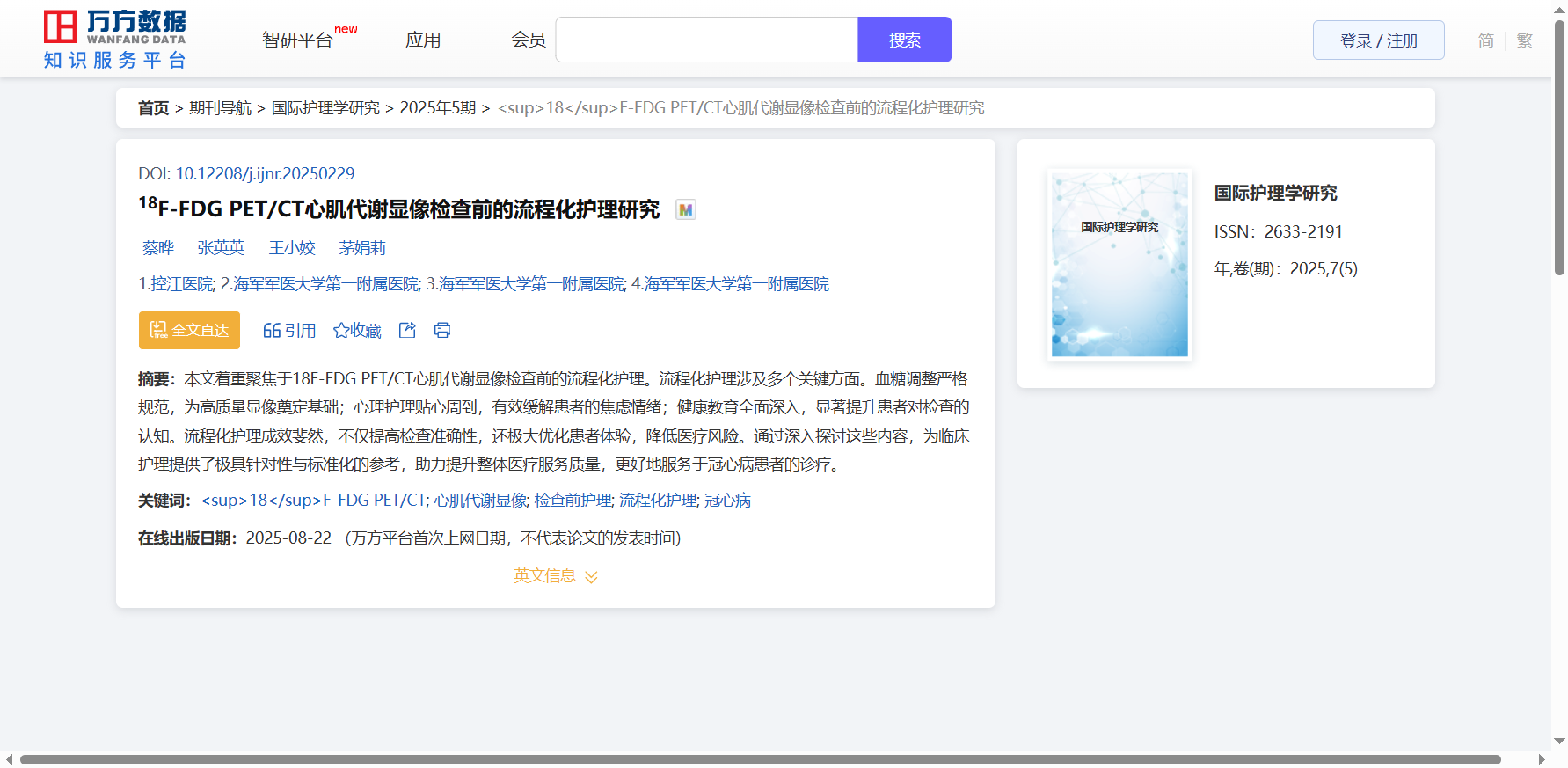The image size is (1568, 768).
Task: Switch to simplified Chinese 简
Action: point(1485,40)
